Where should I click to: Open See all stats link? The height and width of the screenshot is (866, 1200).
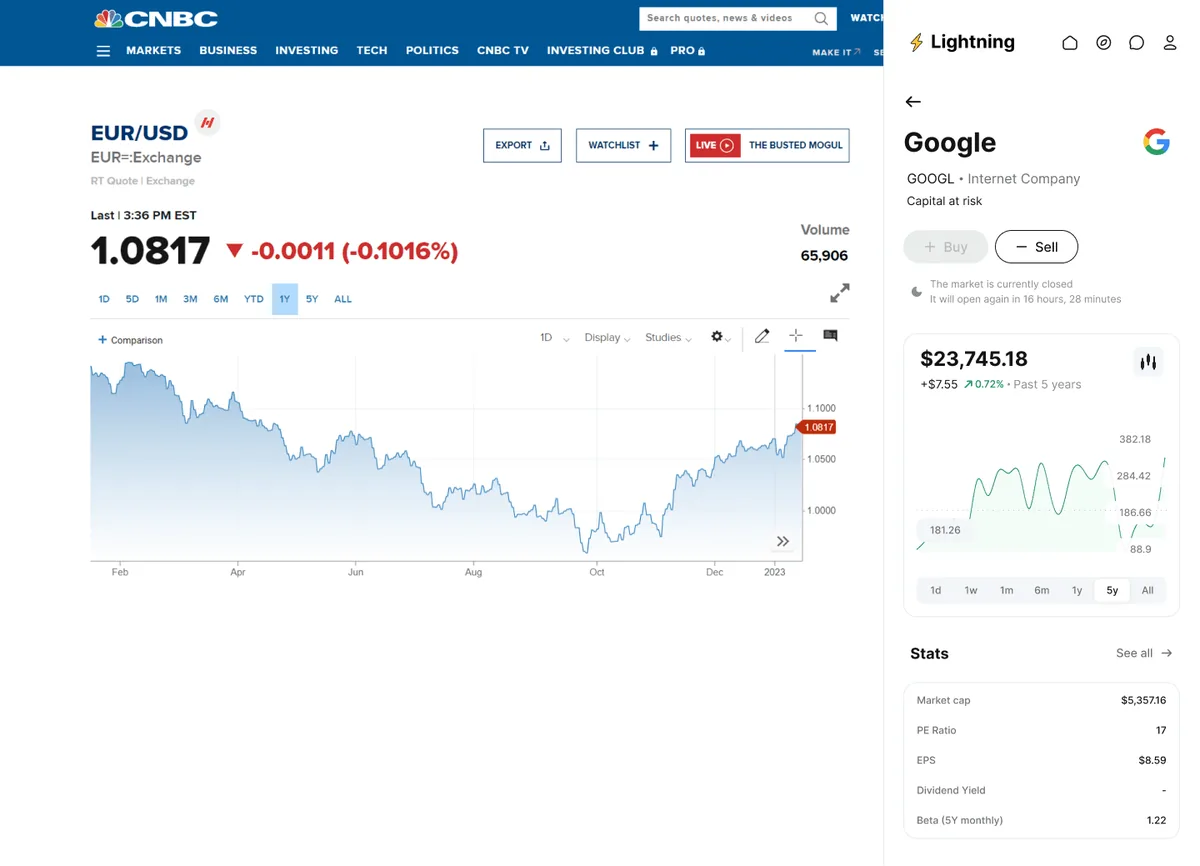(1144, 653)
